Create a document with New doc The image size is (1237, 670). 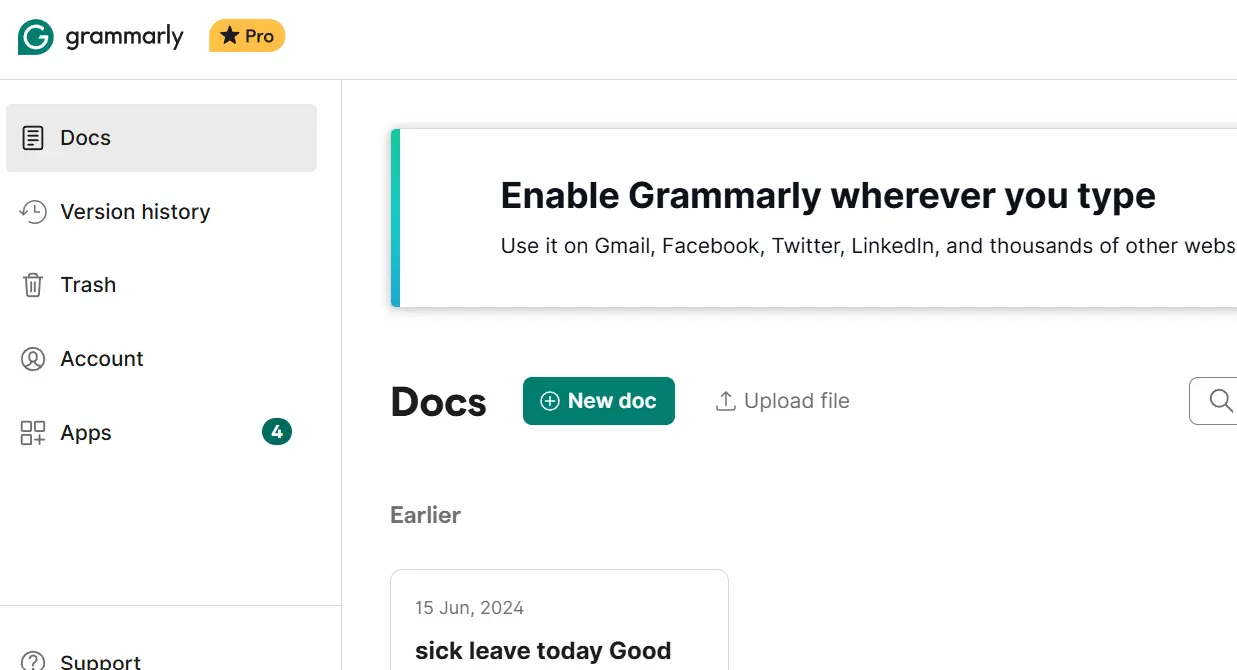coord(599,401)
